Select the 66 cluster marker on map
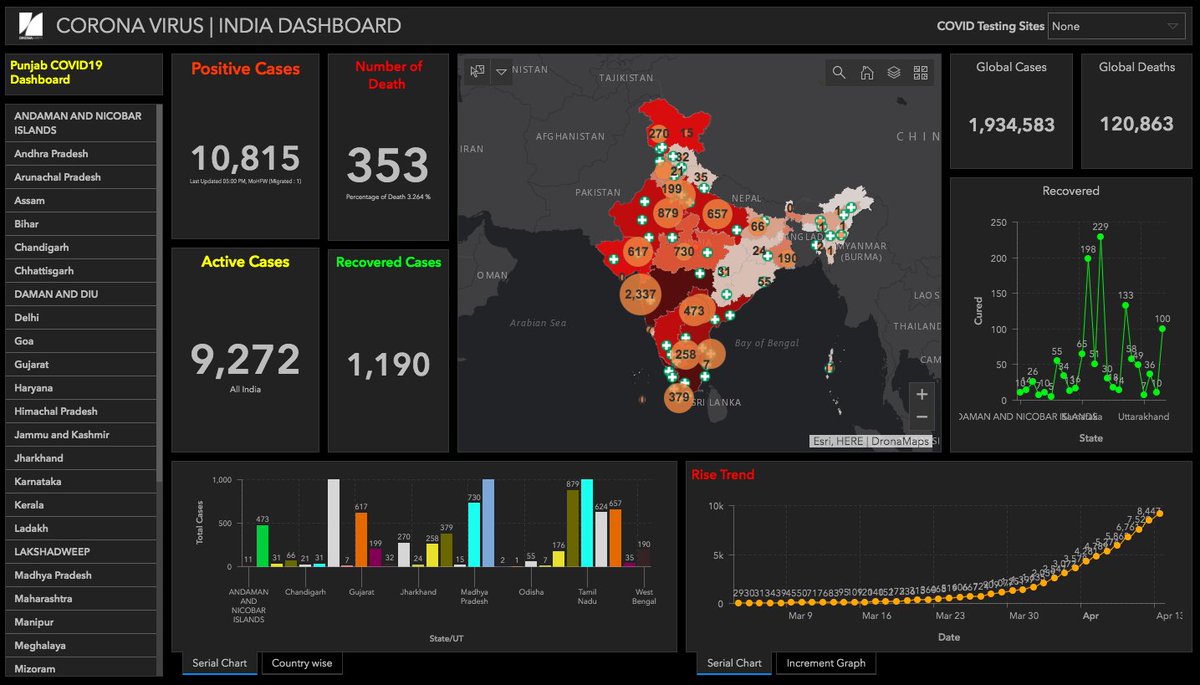 [757, 226]
